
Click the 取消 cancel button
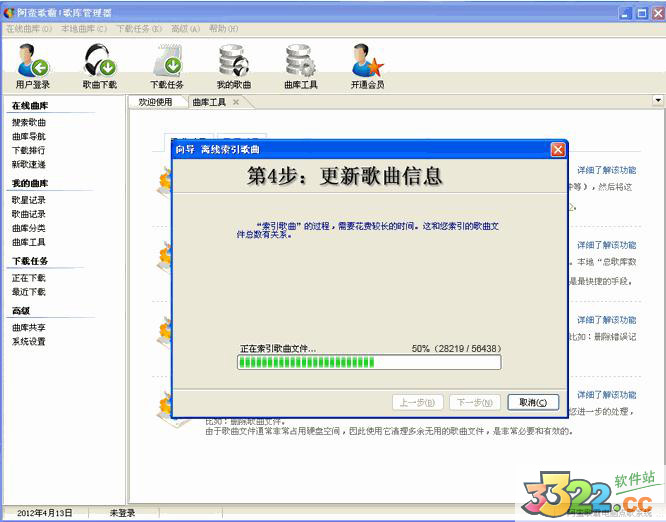tap(533, 402)
